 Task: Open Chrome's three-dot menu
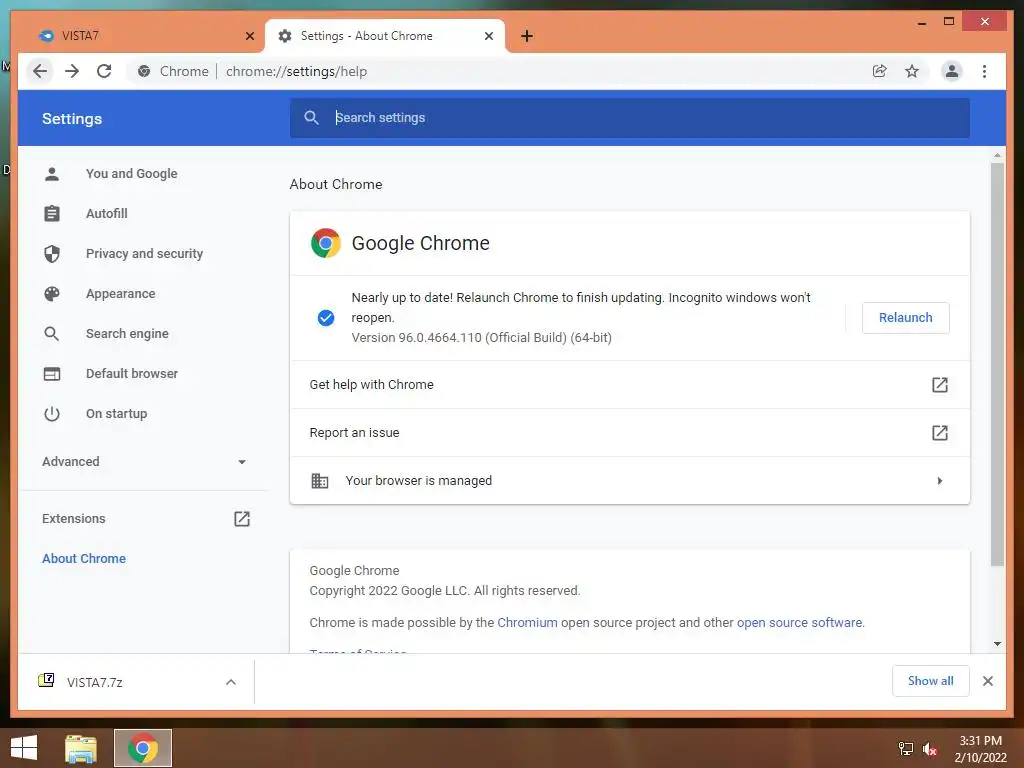984,71
